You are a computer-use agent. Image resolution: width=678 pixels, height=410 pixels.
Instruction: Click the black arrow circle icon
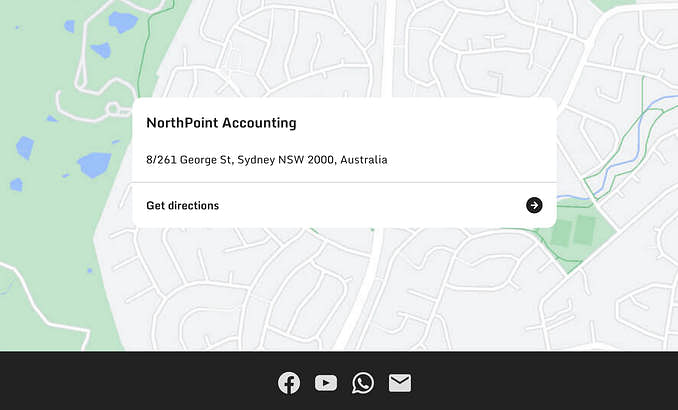click(x=534, y=205)
